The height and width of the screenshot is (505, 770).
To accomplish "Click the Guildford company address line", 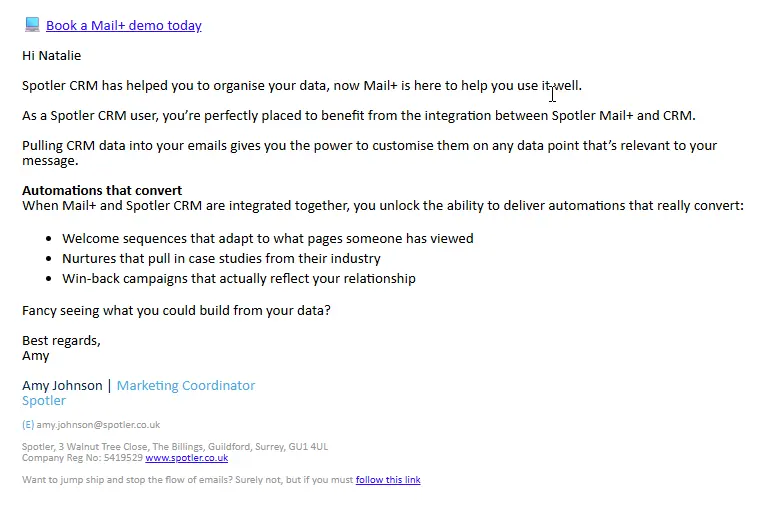I will (175, 447).
